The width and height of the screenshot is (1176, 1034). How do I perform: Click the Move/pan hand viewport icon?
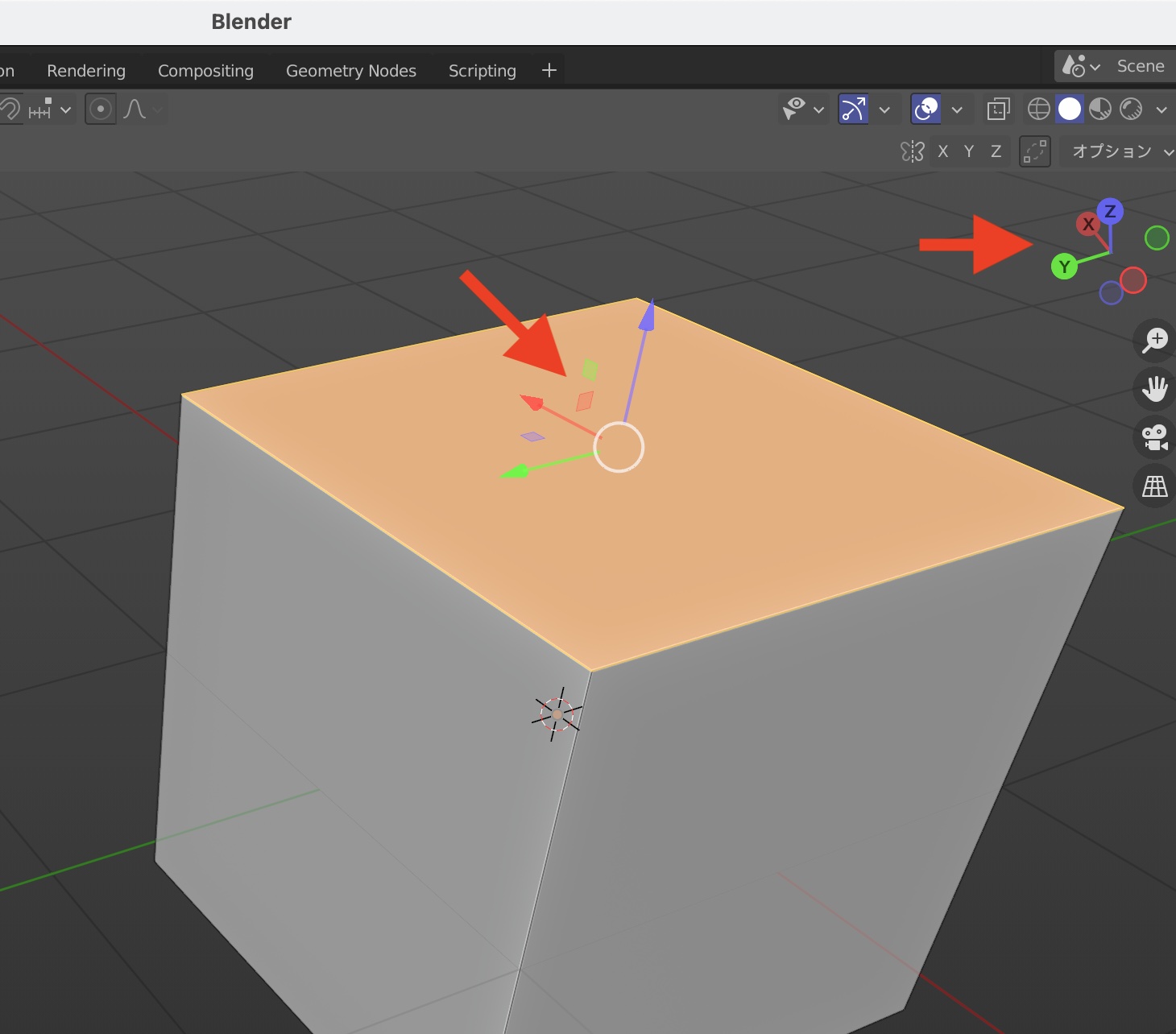coord(1153,389)
